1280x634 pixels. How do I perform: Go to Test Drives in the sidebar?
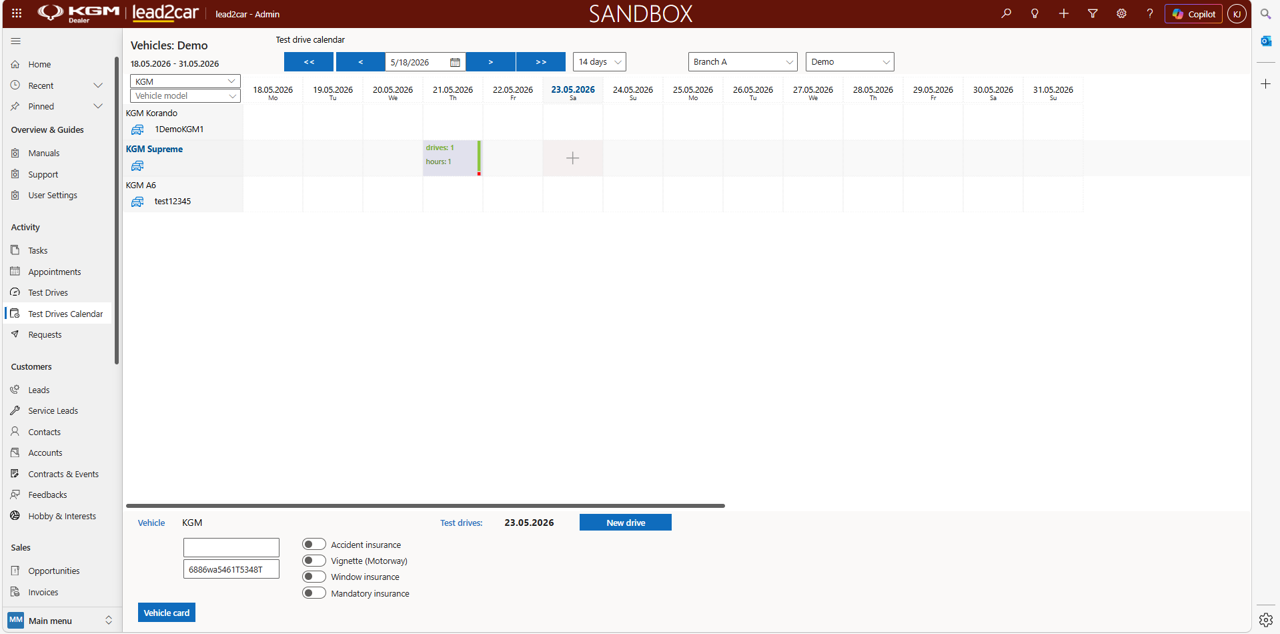[48, 293]
